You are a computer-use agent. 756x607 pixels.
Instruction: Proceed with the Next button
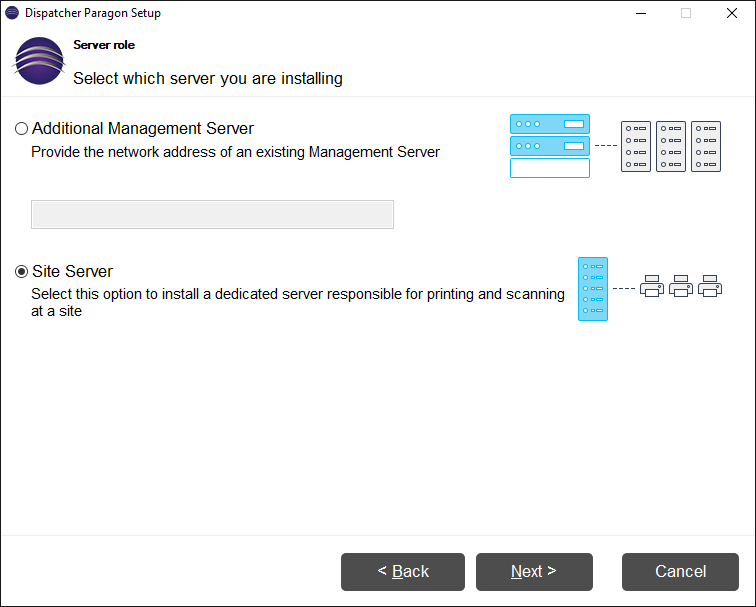click(534, 572)
